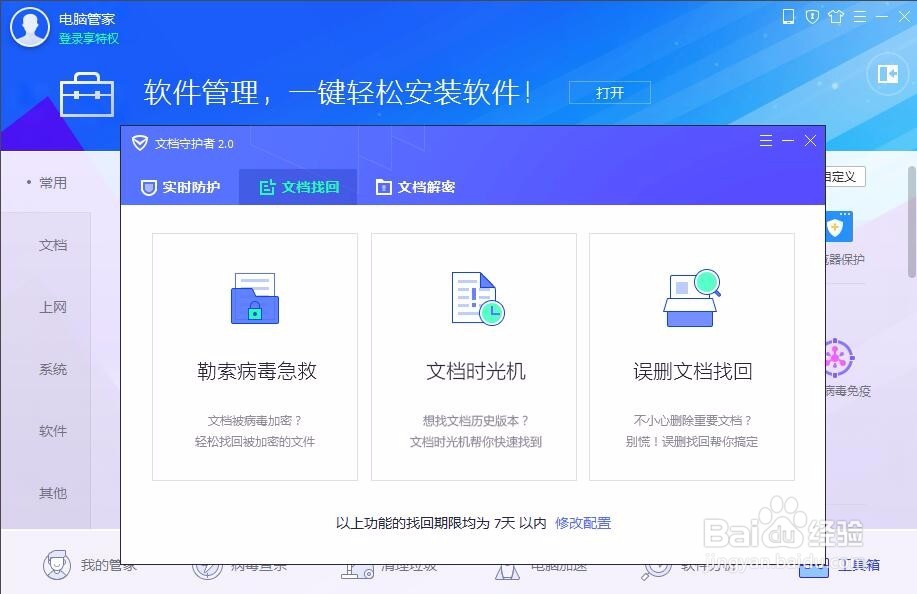Select 常用 in the left sidebar
Image resolution: width=917 pixels, height=594 pixels.
[x=53, y=183]
